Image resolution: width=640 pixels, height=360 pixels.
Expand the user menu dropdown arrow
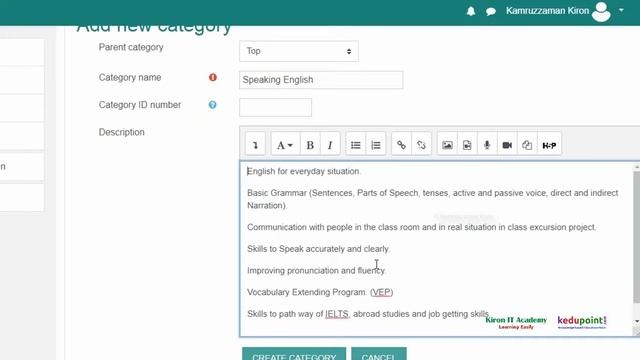pos(621,10)
